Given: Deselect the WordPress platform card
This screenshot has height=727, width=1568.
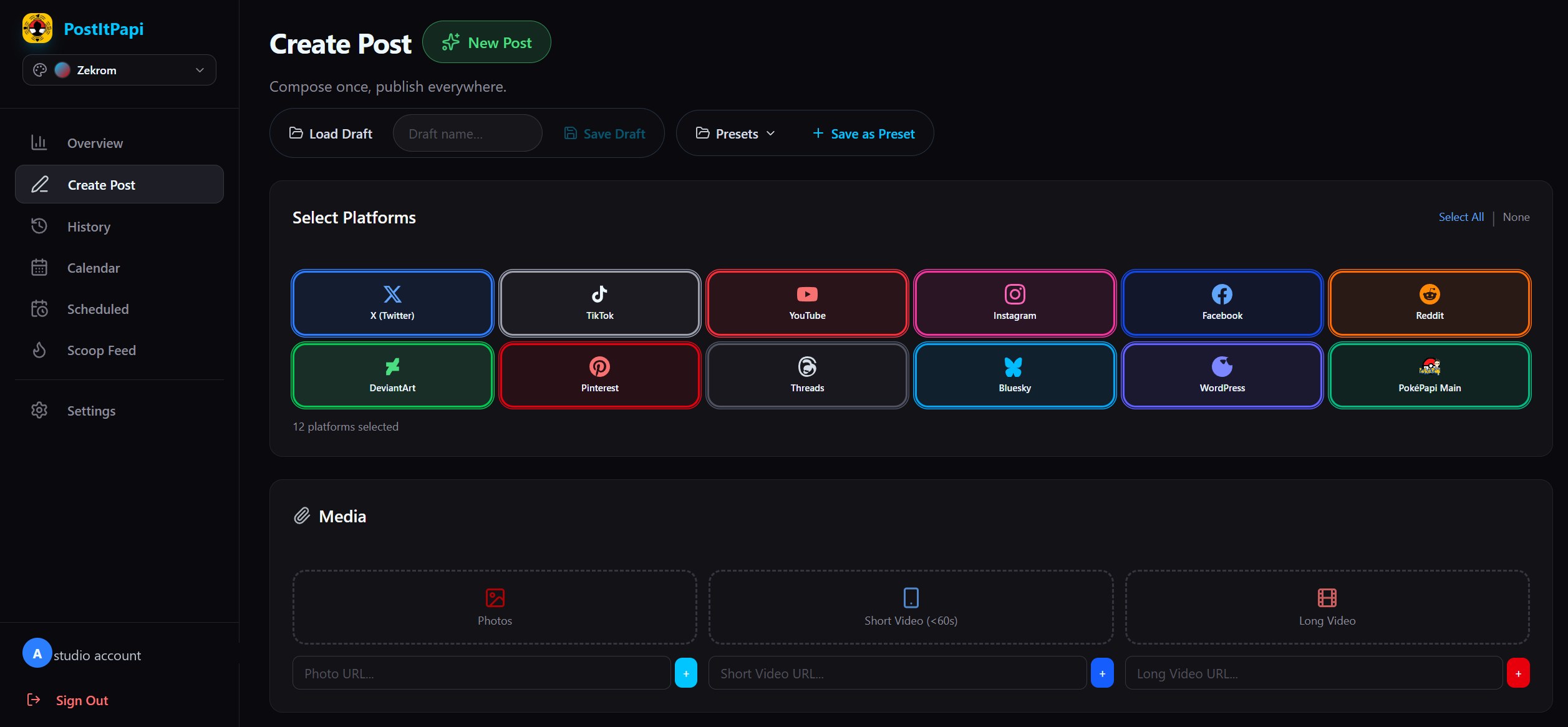Looking at the screenshot, I should (x=1222, y=376).
